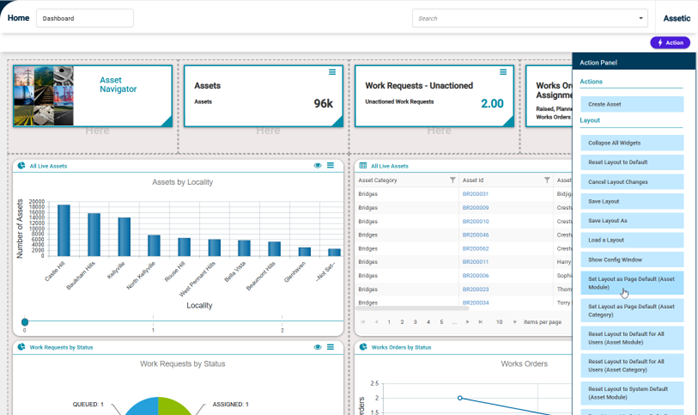Click Set Layout as Page Default (Asset Module)
Screen dimensions: 698x415
[x=632, y=283]
